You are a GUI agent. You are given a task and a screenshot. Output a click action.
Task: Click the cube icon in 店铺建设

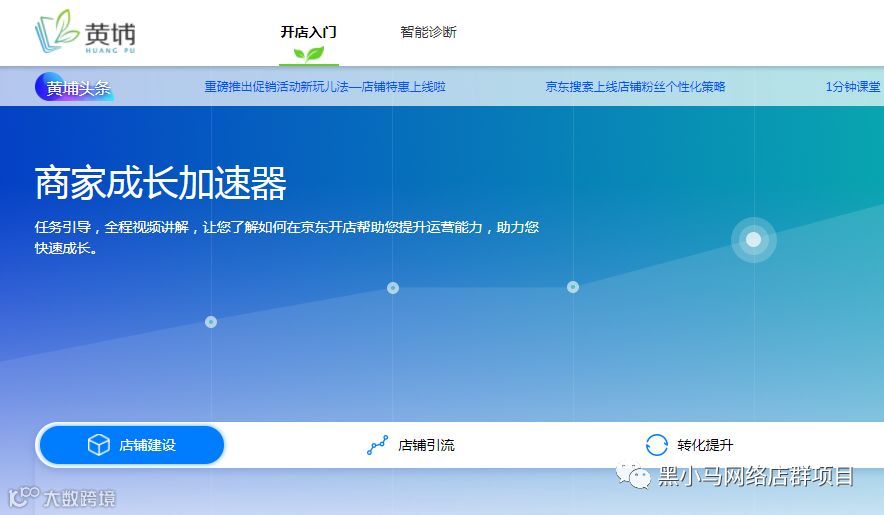pyautogui.click(x=99, y=445)
